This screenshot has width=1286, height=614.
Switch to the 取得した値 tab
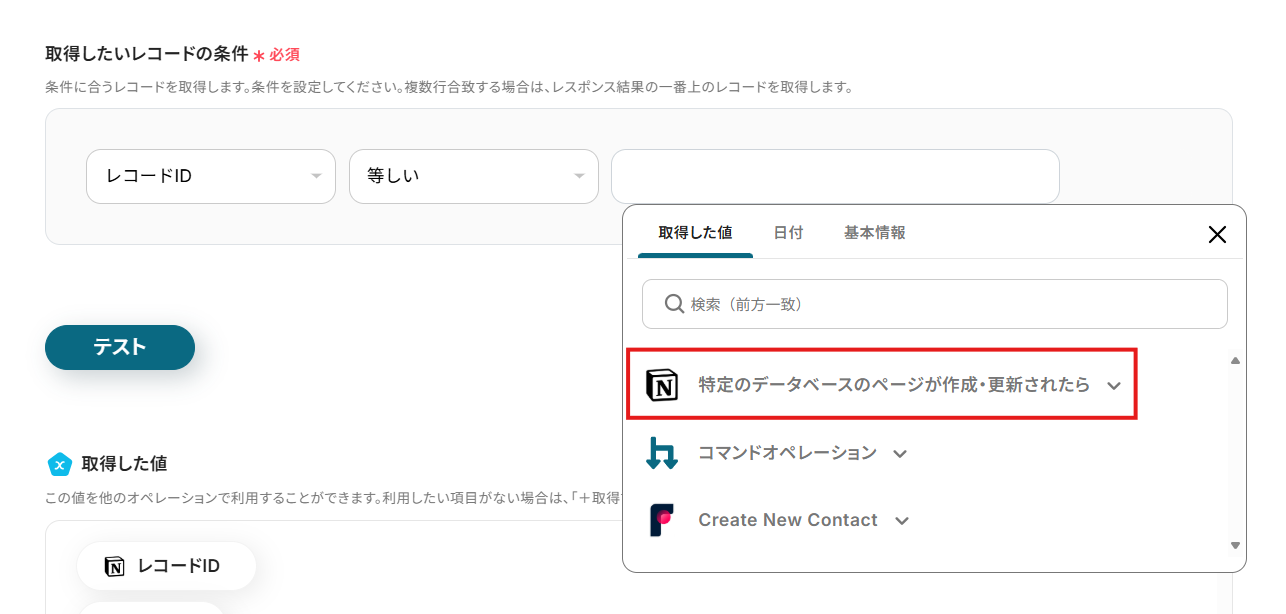[695, 232]
